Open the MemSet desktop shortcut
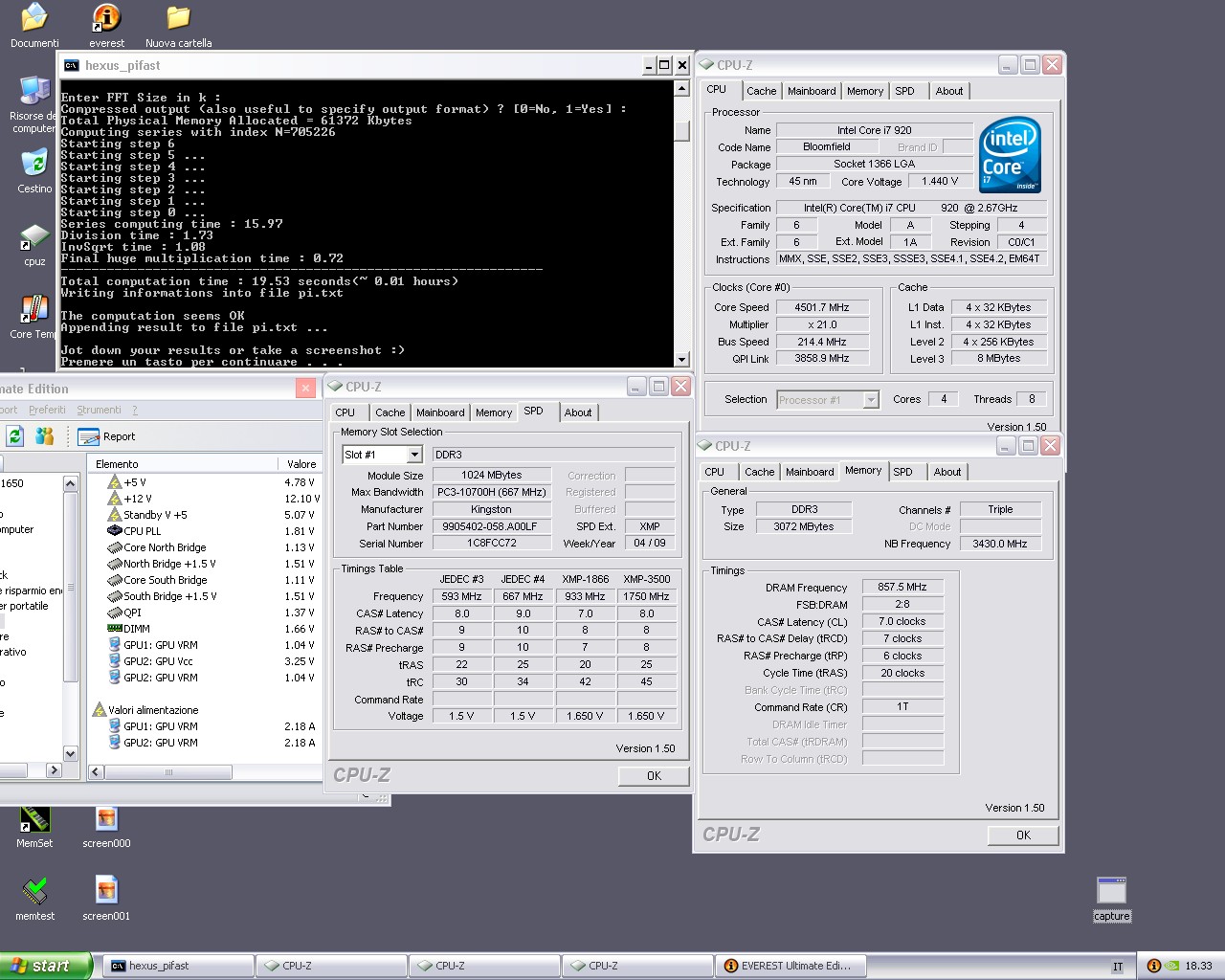The image size is (1225, 980). coord(34,827)
